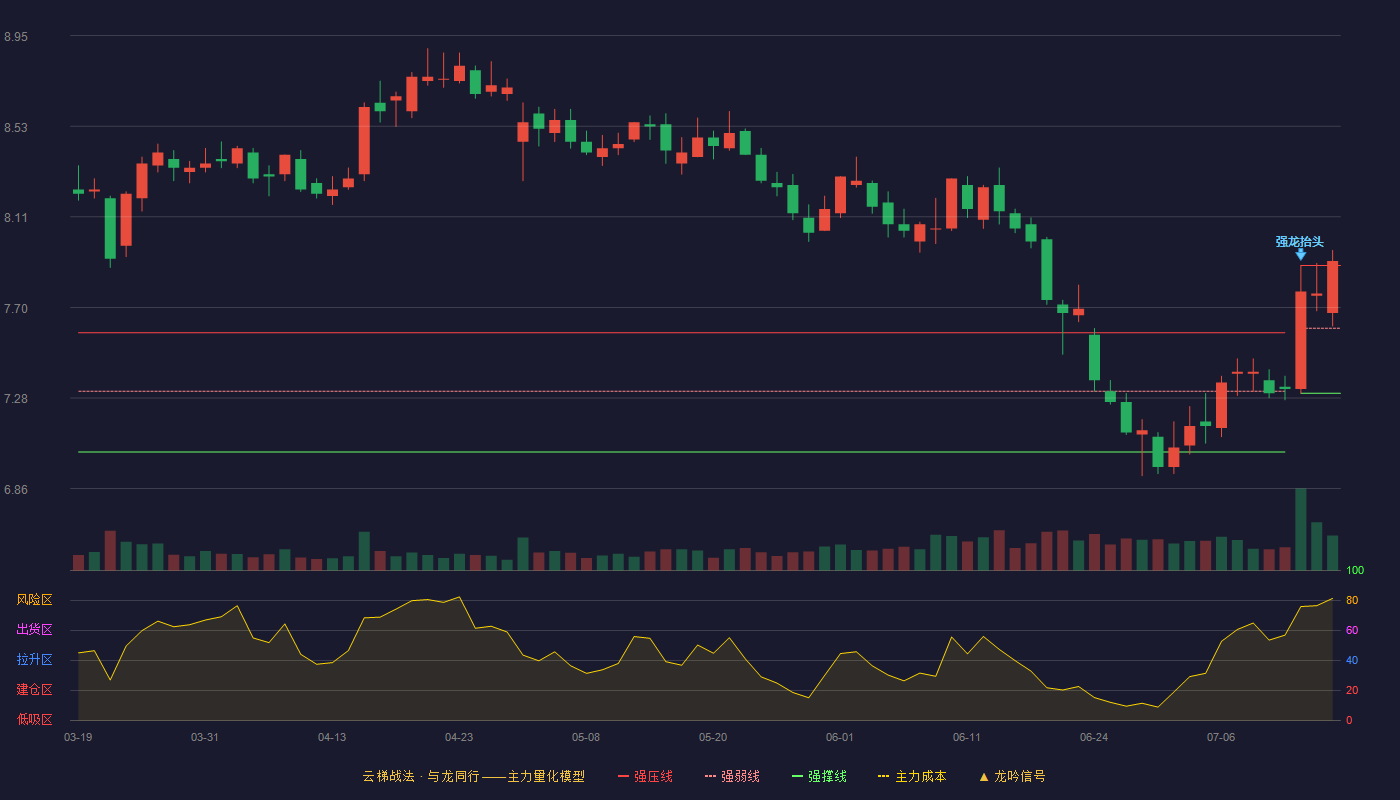Click the green 强撑线 legend color line
1400x800 pixels.
797,776
